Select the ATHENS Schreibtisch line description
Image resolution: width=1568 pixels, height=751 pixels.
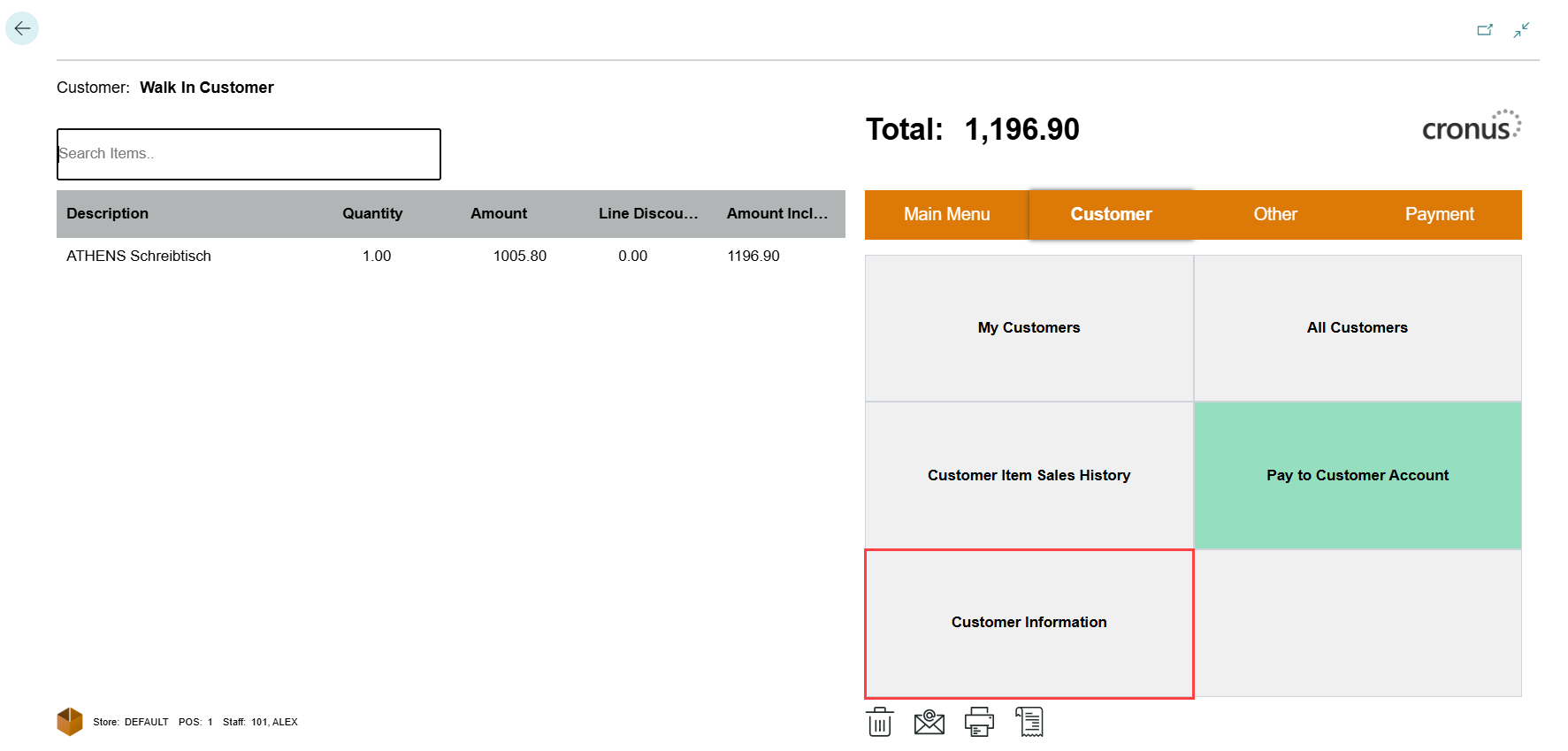click(x=139, y=256)
